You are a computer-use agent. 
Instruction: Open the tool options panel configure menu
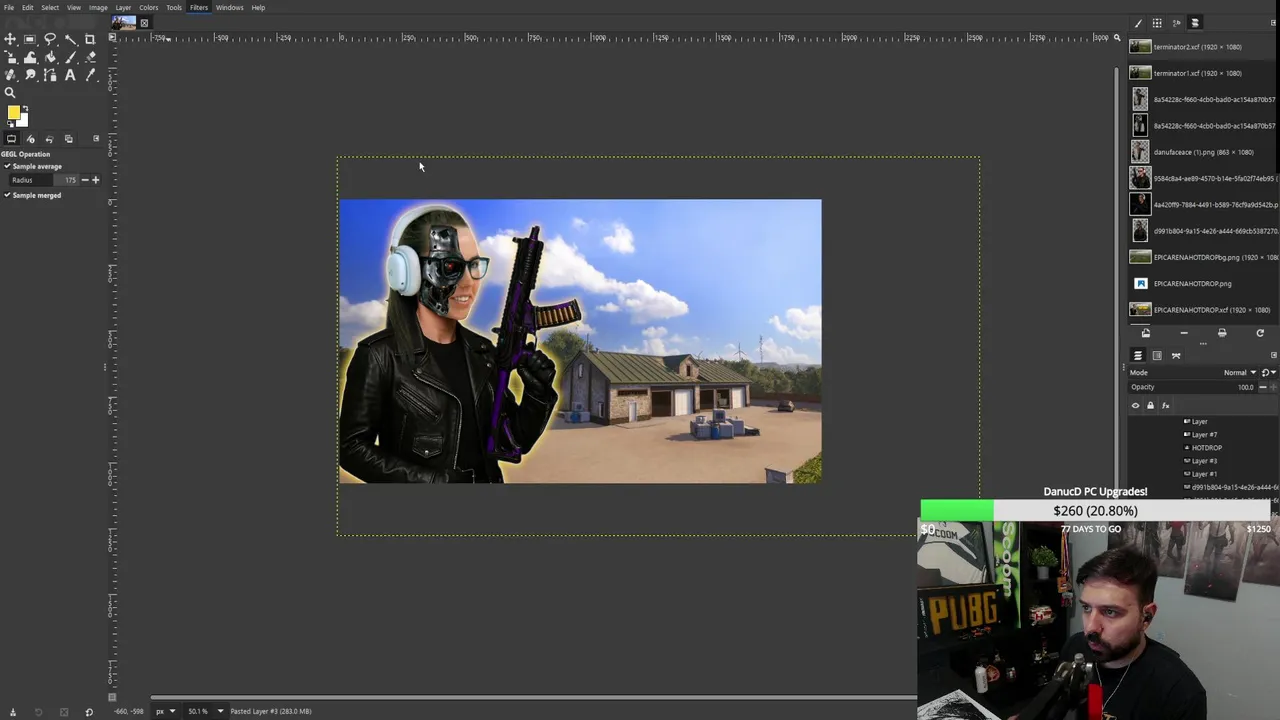[x=96, y=139]
